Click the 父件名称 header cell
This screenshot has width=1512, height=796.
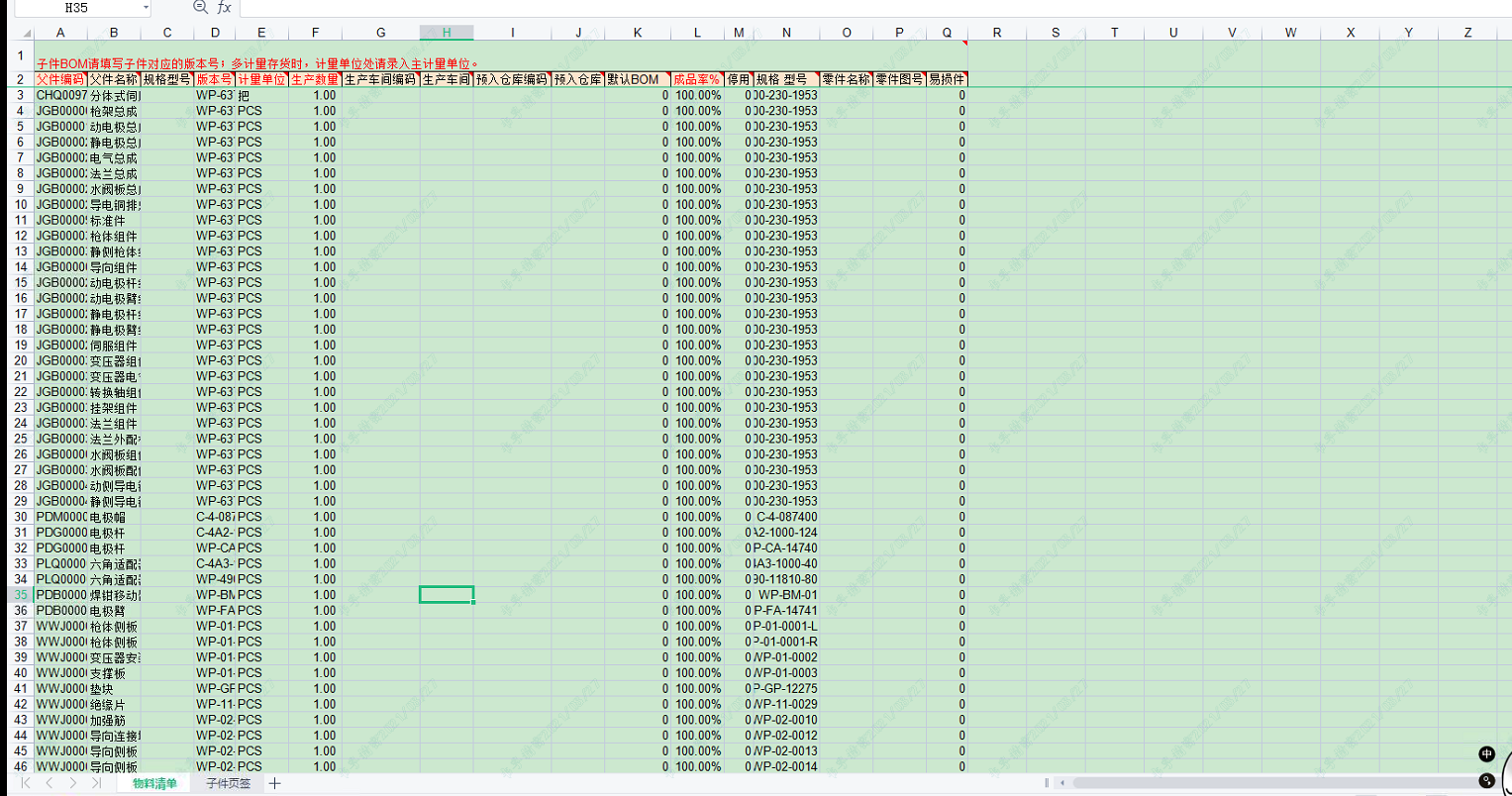114,79
